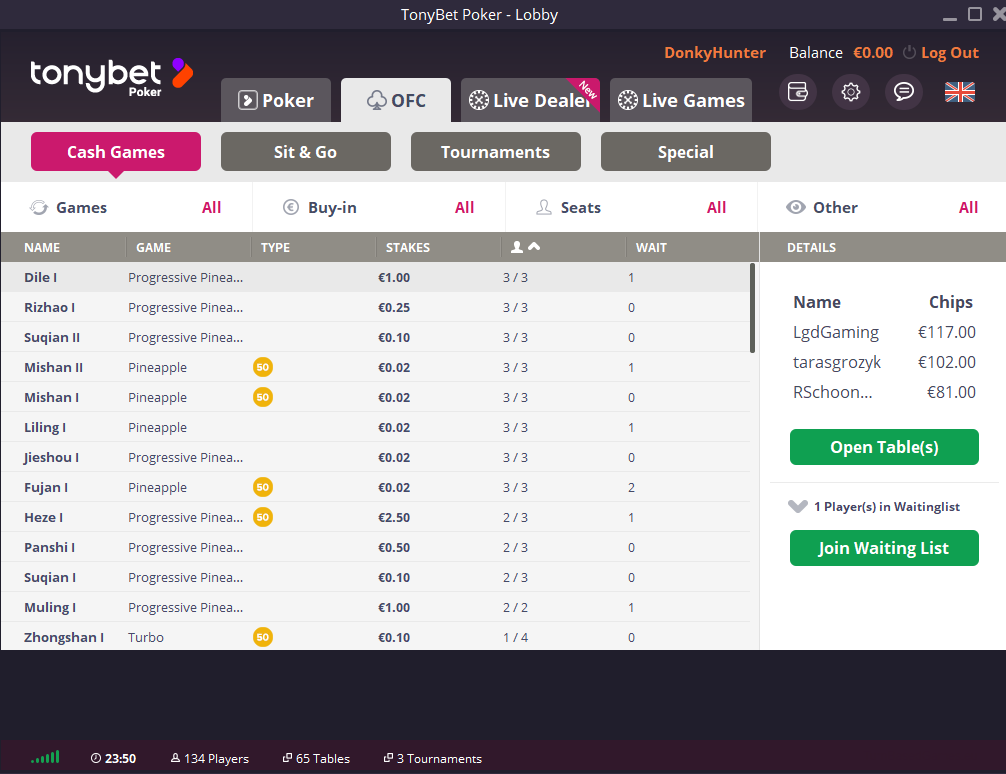Open the Other filter with eye icon
The image size is (1006, 774).
point(882,208)
